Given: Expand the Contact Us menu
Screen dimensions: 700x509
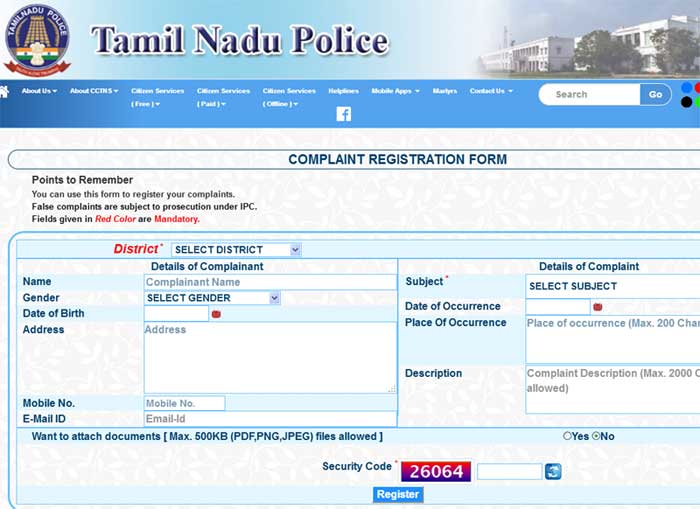Looking at the screenshot, I should click(491, 91).
